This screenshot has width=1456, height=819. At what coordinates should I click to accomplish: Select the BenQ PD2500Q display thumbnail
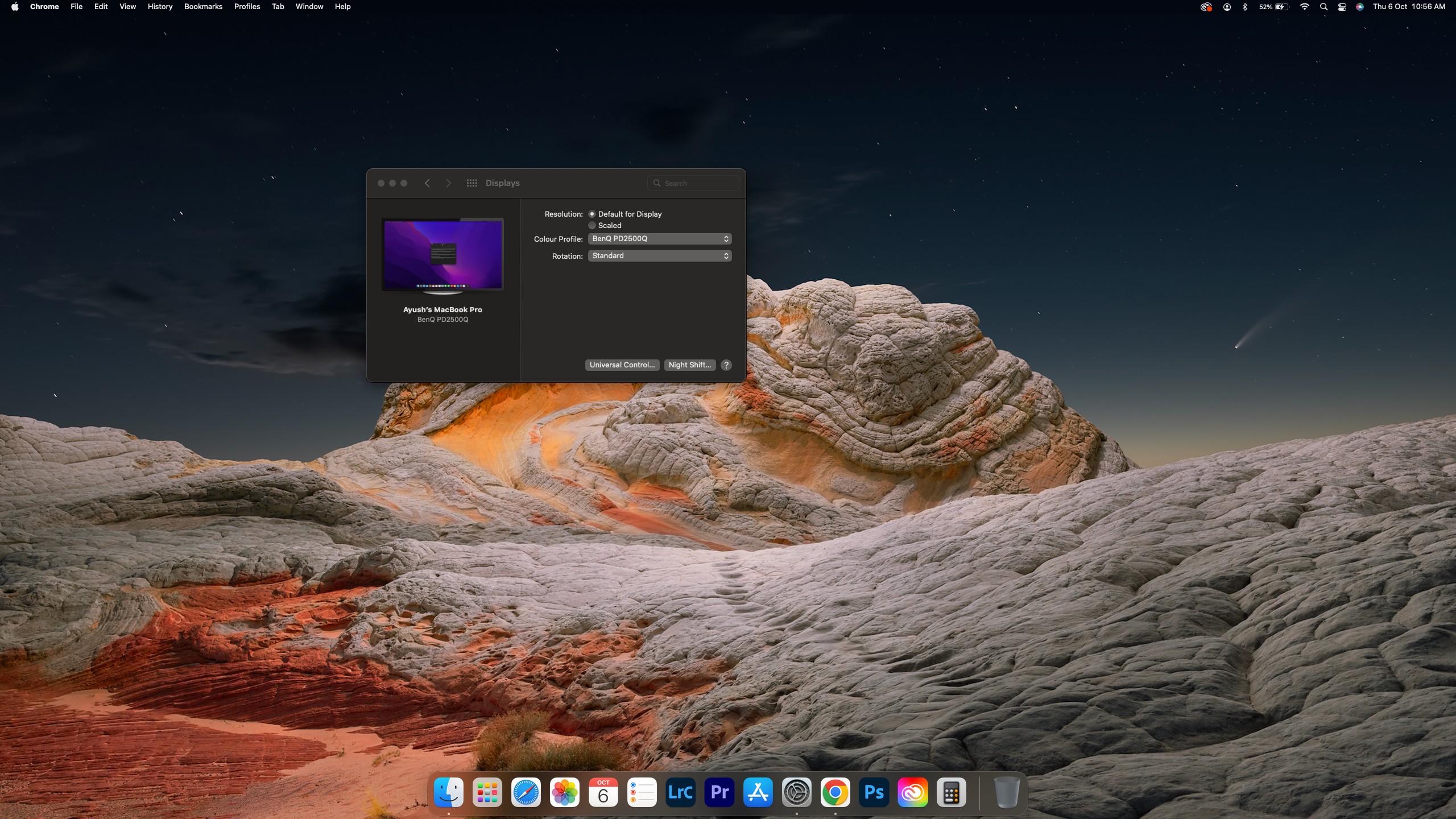(442, 255)
